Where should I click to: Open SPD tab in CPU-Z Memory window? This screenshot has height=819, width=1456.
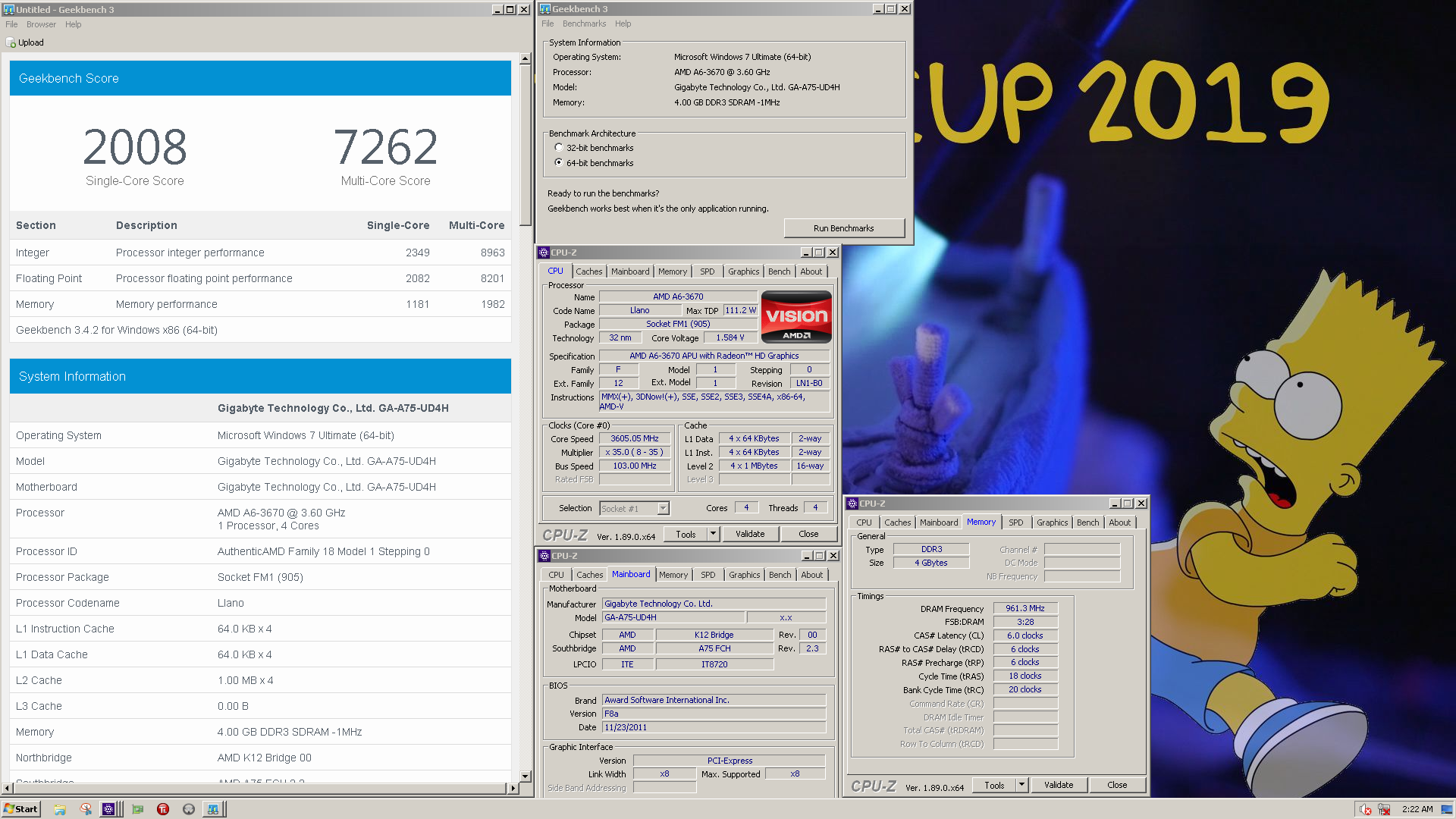(x=1015, y=522)
